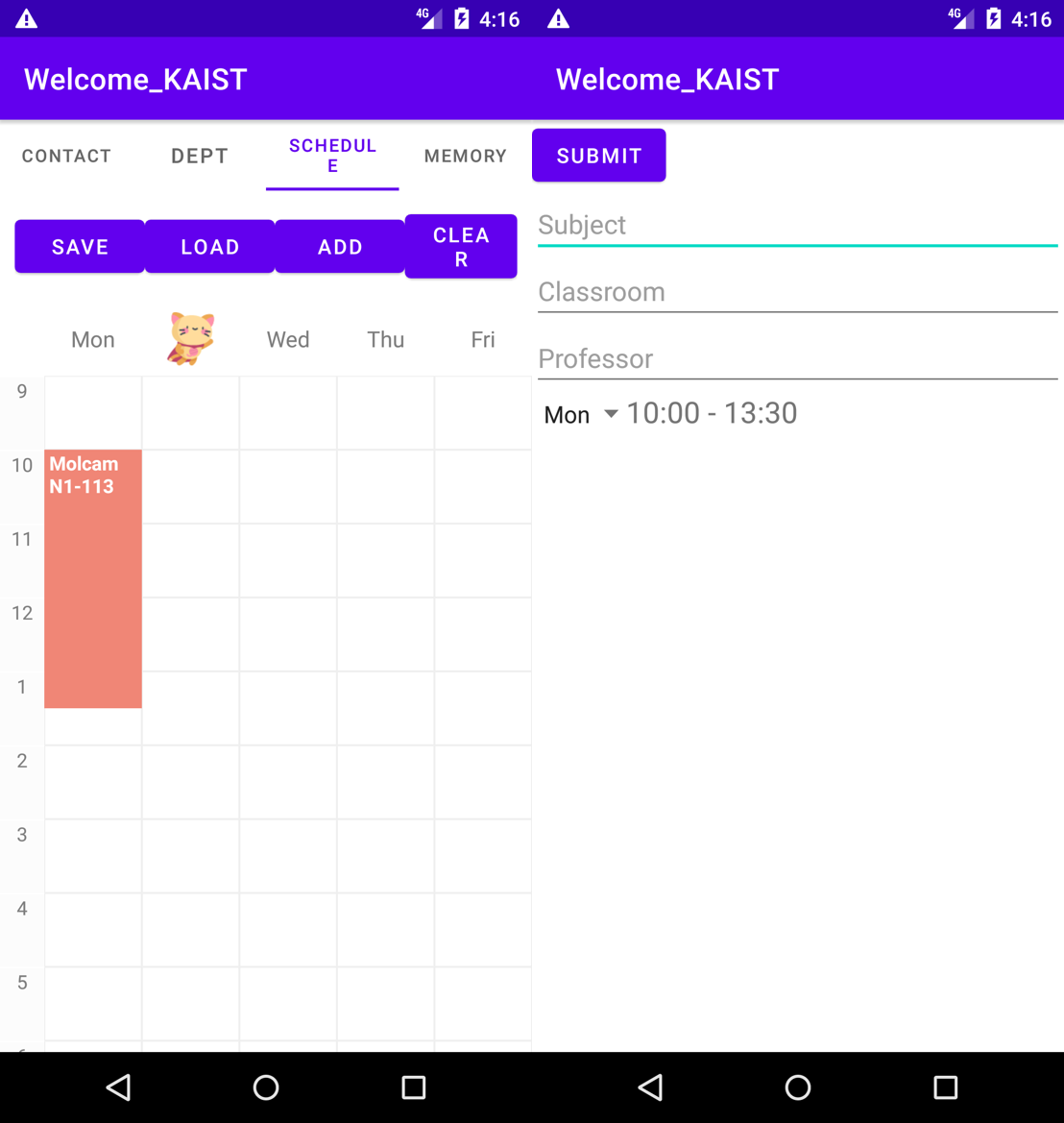Viewport: 1064px width, 1123px height.
Task: Focus the Classroom input field
Action: (798, 292)
